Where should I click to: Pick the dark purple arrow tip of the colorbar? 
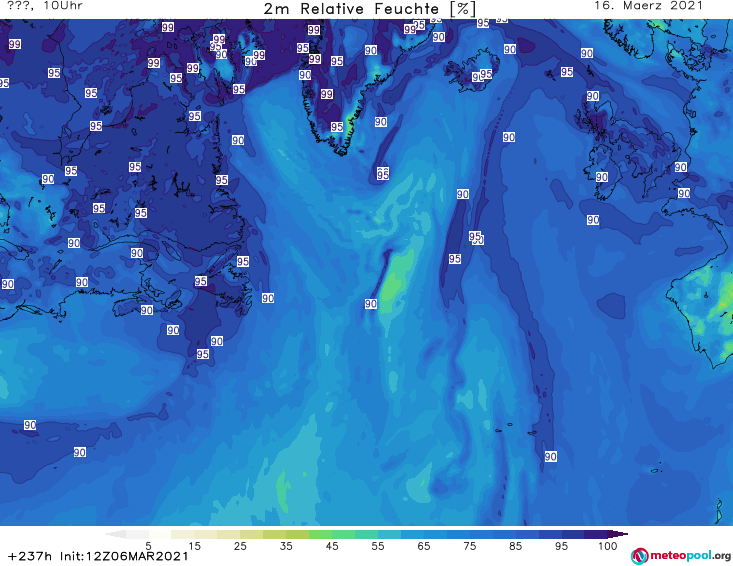(x=618, y=534)
